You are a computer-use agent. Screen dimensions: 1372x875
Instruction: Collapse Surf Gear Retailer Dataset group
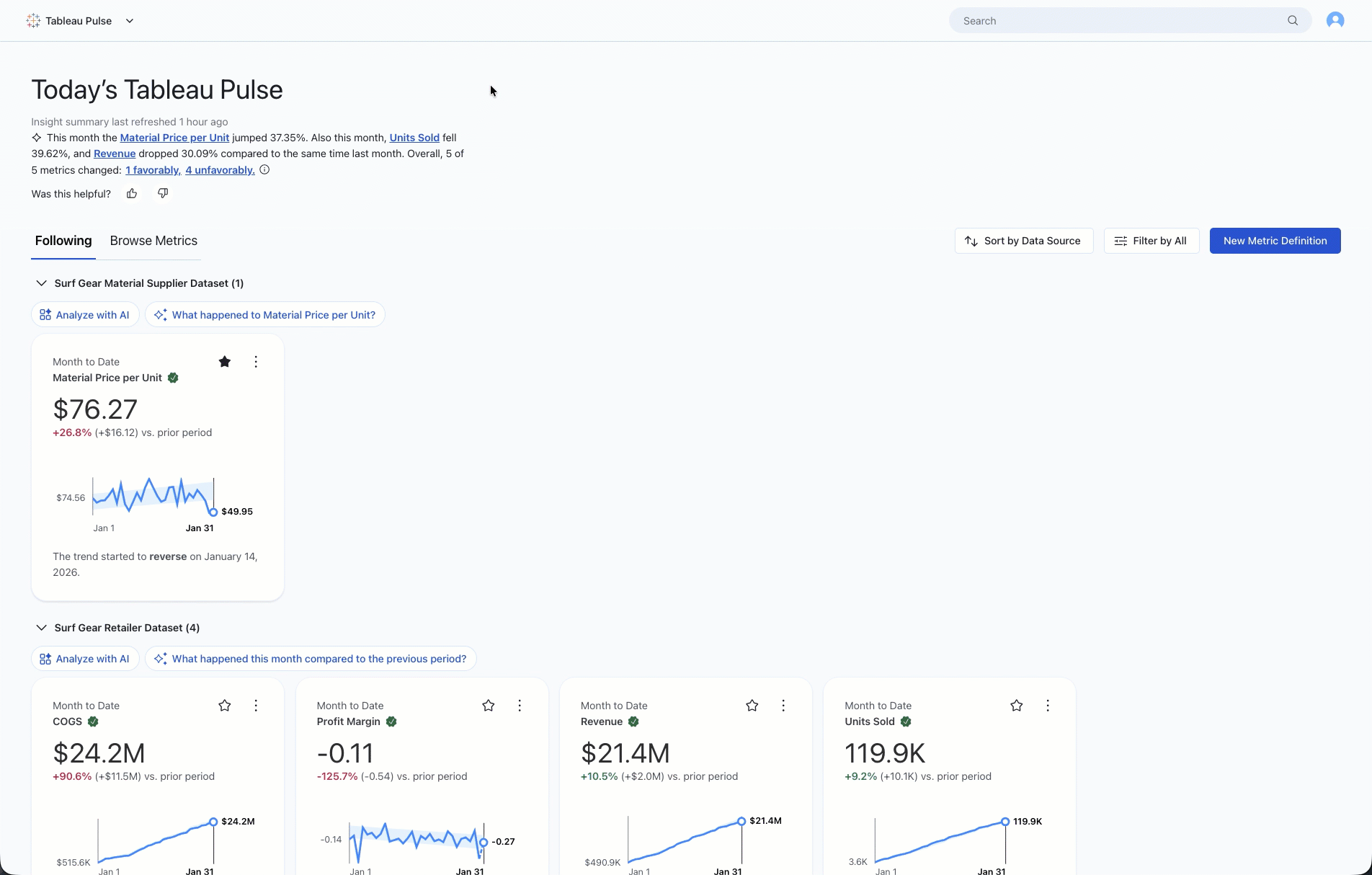click(x=42, y=628)
